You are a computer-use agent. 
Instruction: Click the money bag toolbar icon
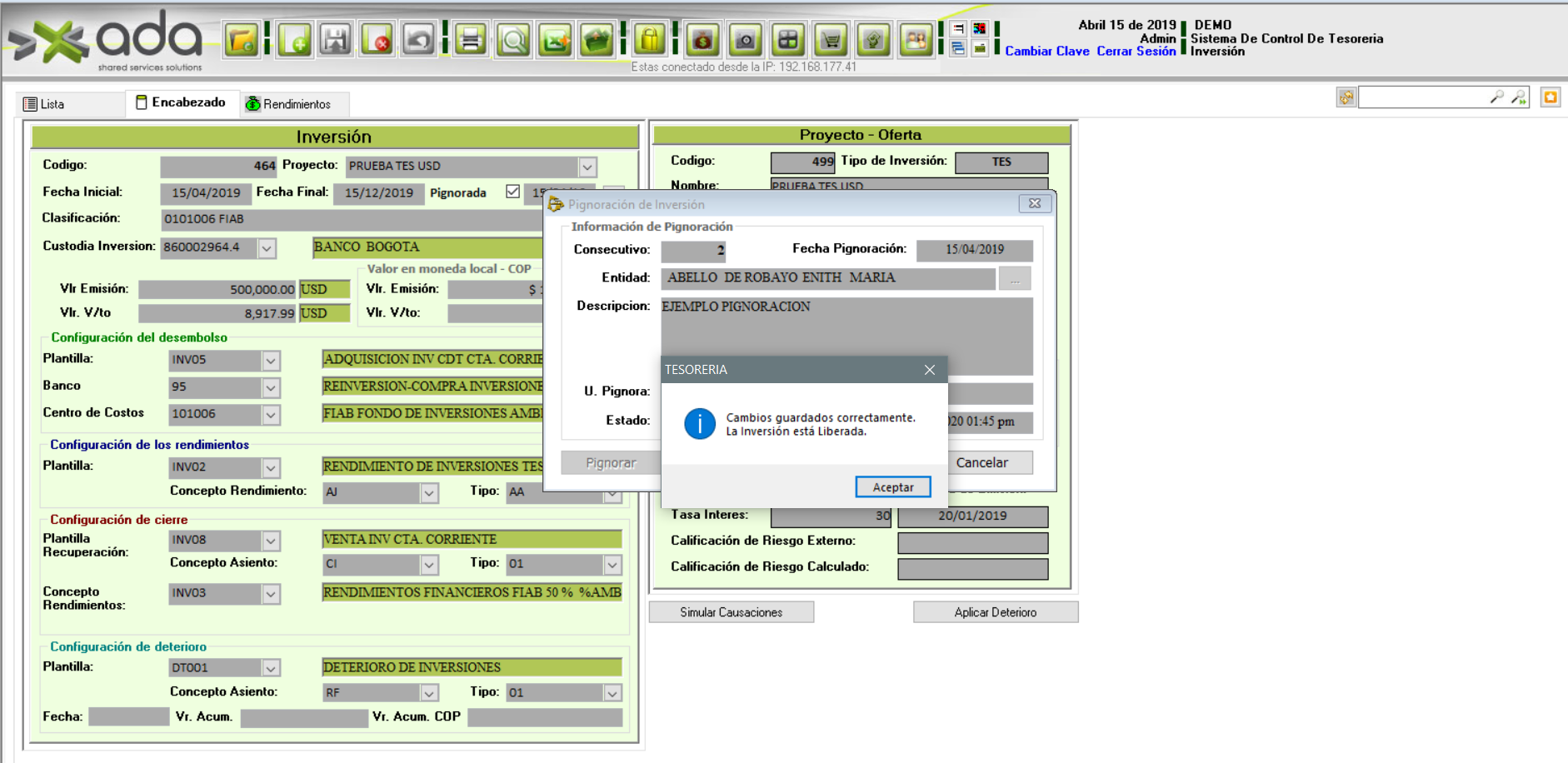tap(703, 39)
